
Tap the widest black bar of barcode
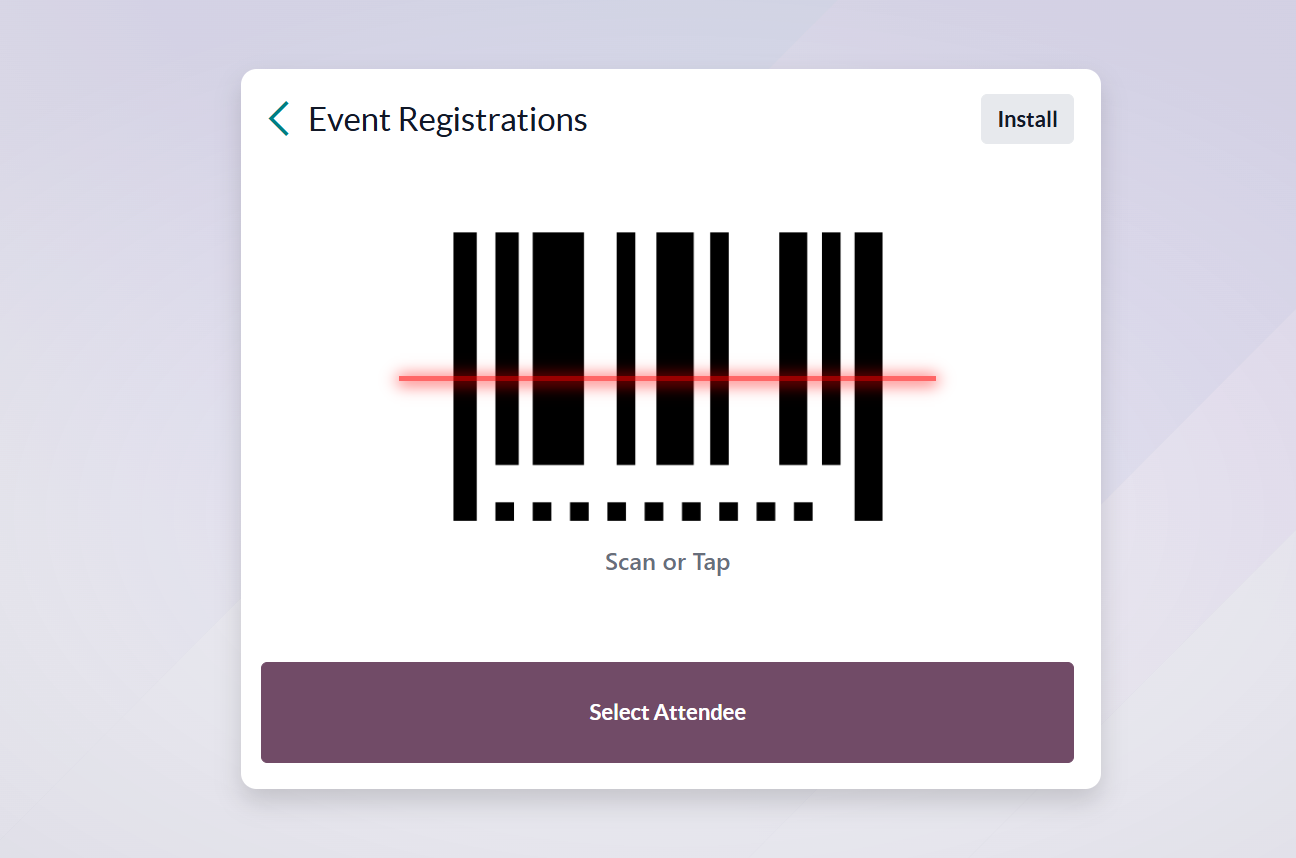tap(558, 300)
